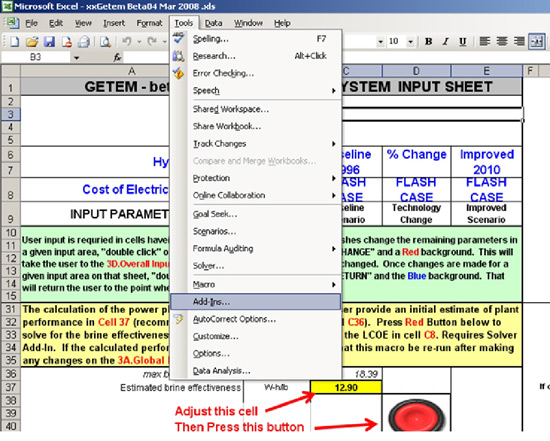Choose Share Workbook... menu entry

coord(256,126)
